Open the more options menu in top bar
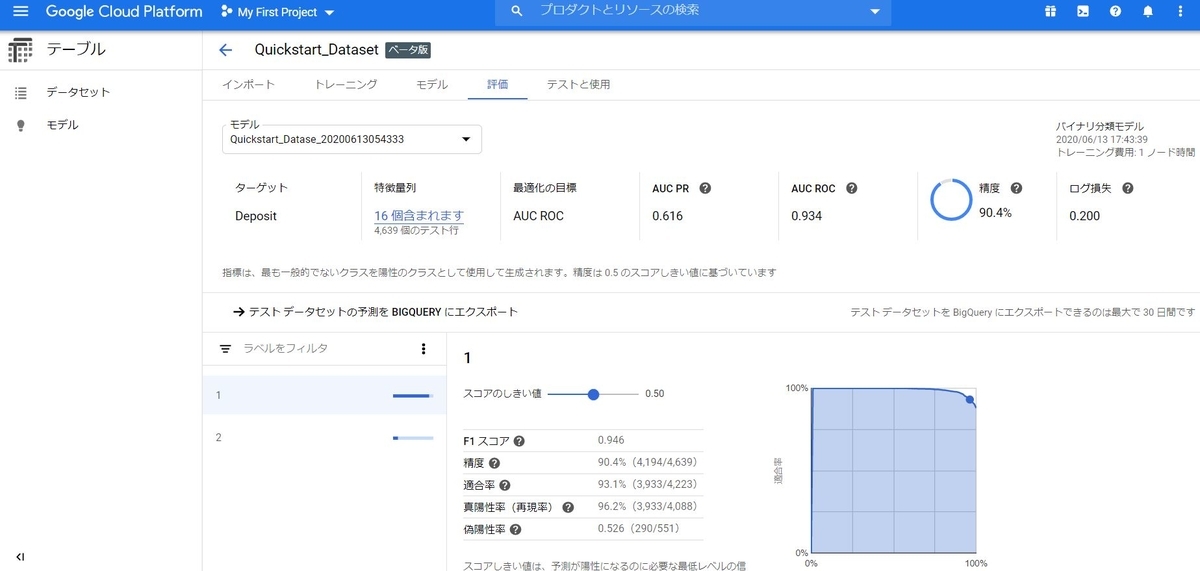Viewport: 1200px width, 571px height. pos(1180,12)
